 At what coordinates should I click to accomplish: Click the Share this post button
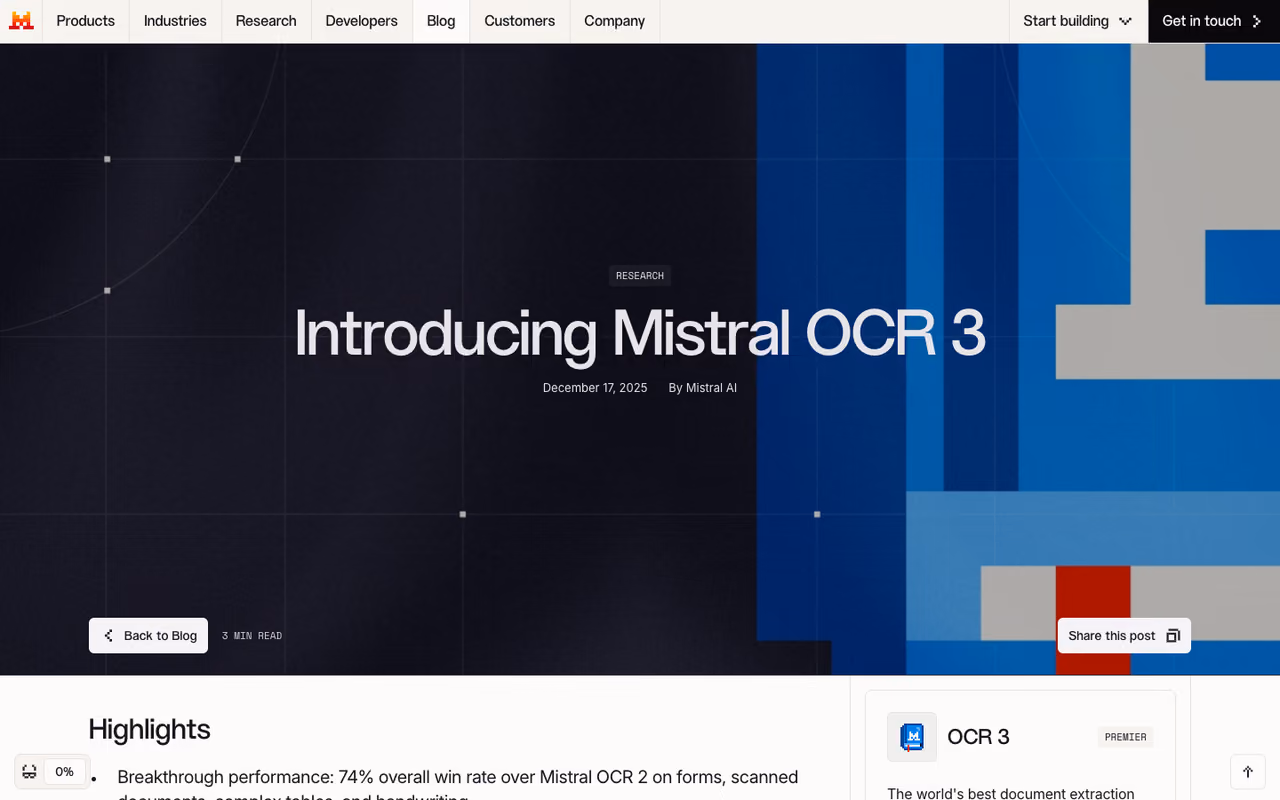pos(1124,636)
